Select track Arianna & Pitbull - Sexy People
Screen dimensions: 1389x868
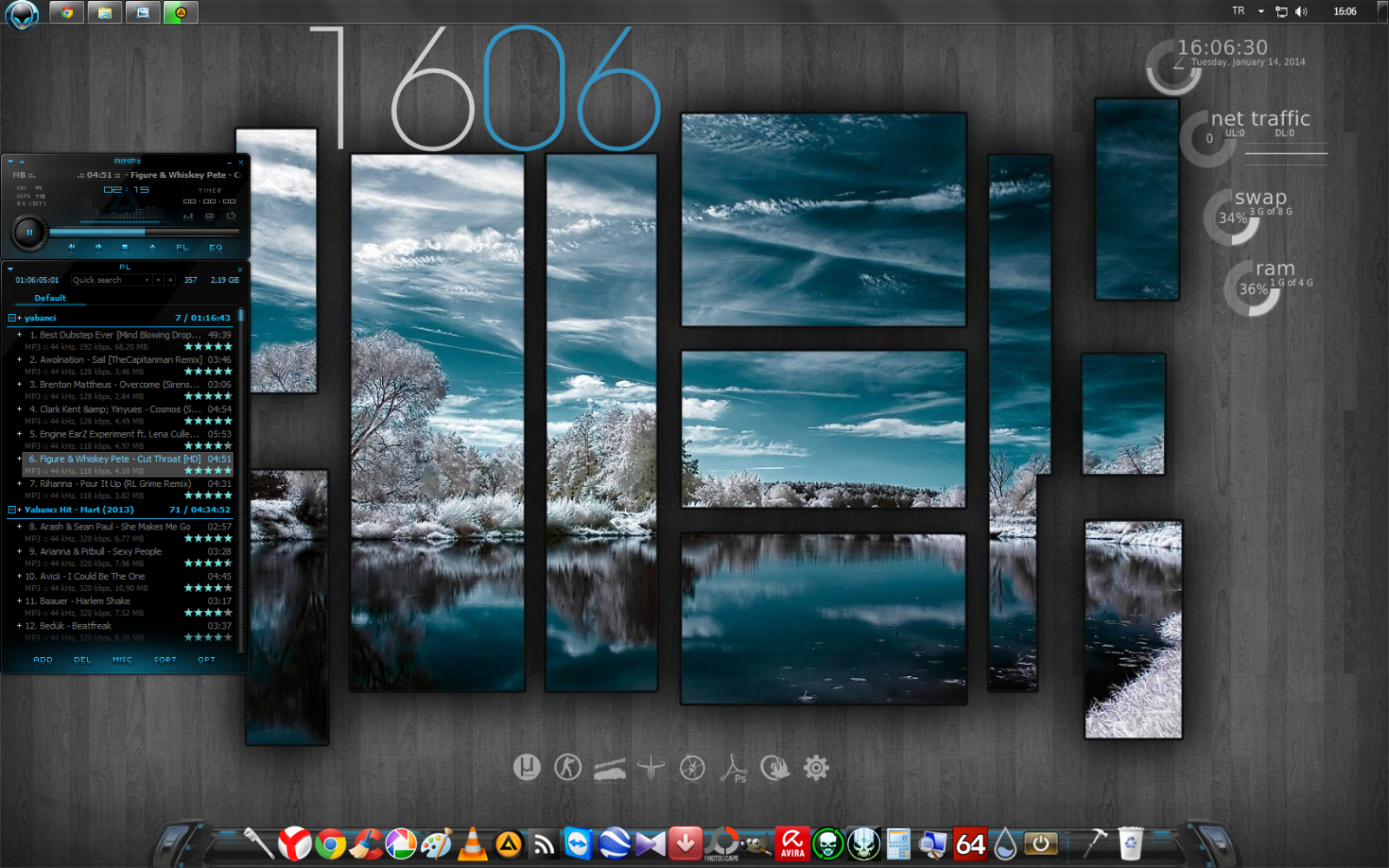click(x=127, y=557)
